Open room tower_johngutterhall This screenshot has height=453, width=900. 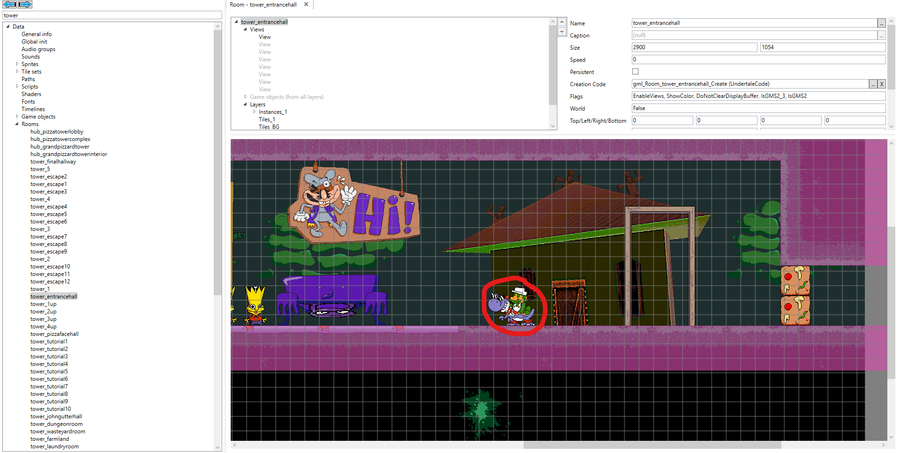(x=56, y=416)
